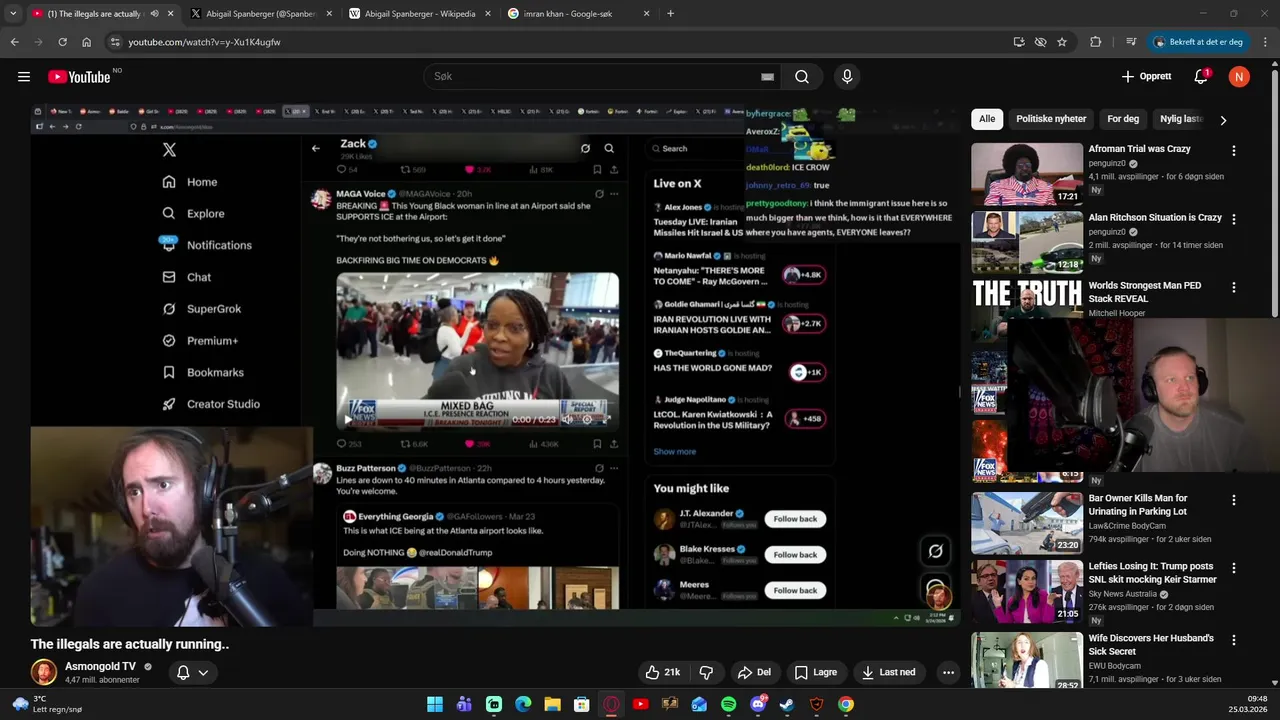1280x720 pixels.
Task: Expand subscription notification bell dropdown
Action: tap(192, 672)
